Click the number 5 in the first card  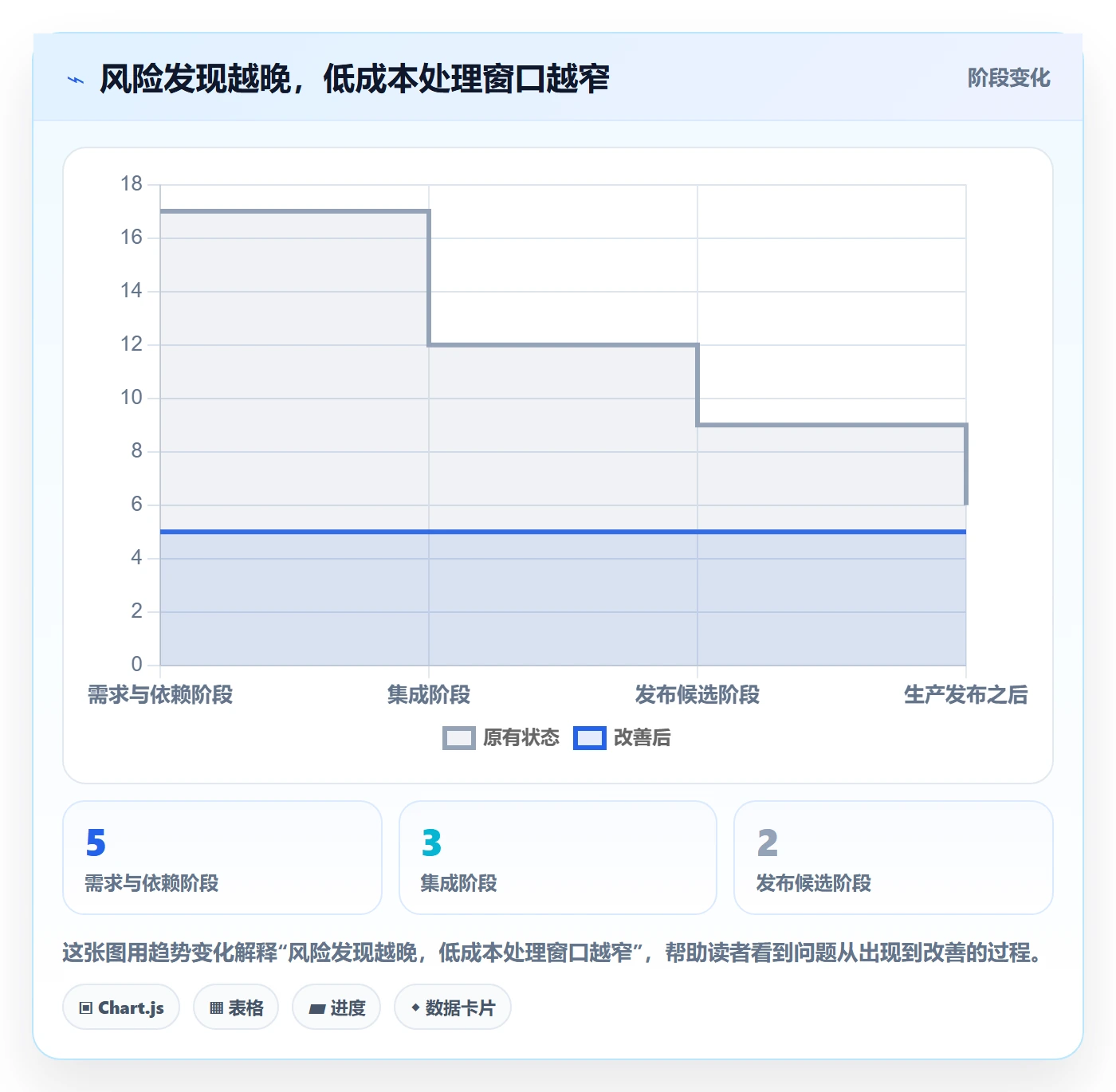pos(96,843)
